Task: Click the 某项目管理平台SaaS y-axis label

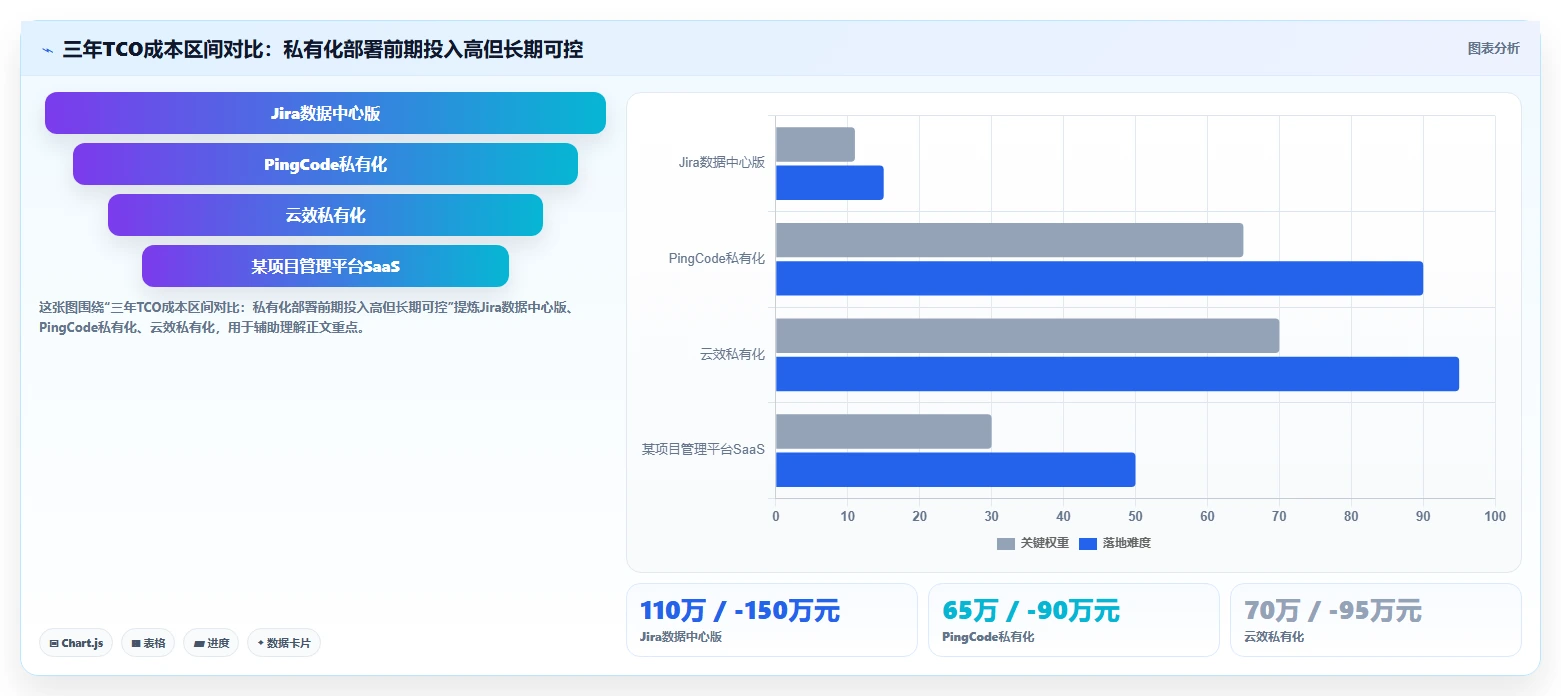Action: coord(703,450)
